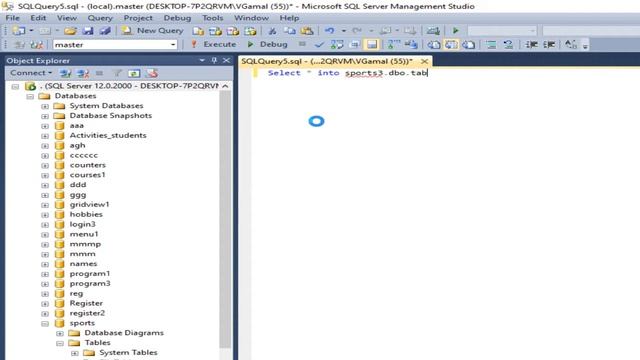Click the Undo arrow icon
Screen dimensions: 640x360
pyautogui.click(x=329, y=31)
